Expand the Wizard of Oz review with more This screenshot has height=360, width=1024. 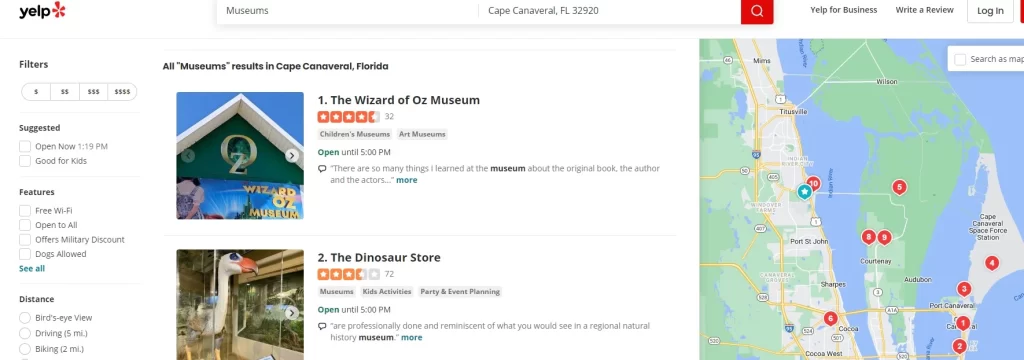406,180
